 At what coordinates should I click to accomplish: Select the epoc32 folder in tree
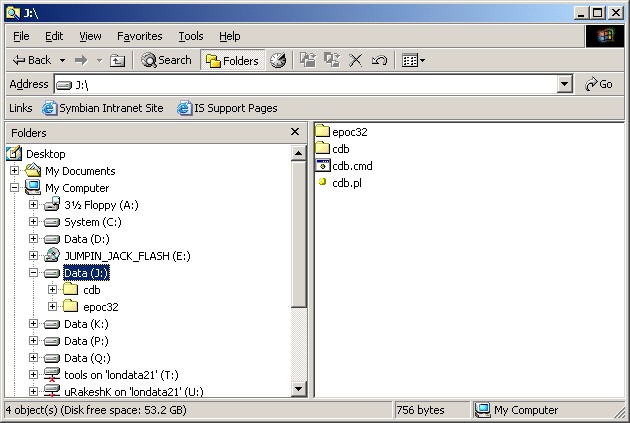[100, 307]
